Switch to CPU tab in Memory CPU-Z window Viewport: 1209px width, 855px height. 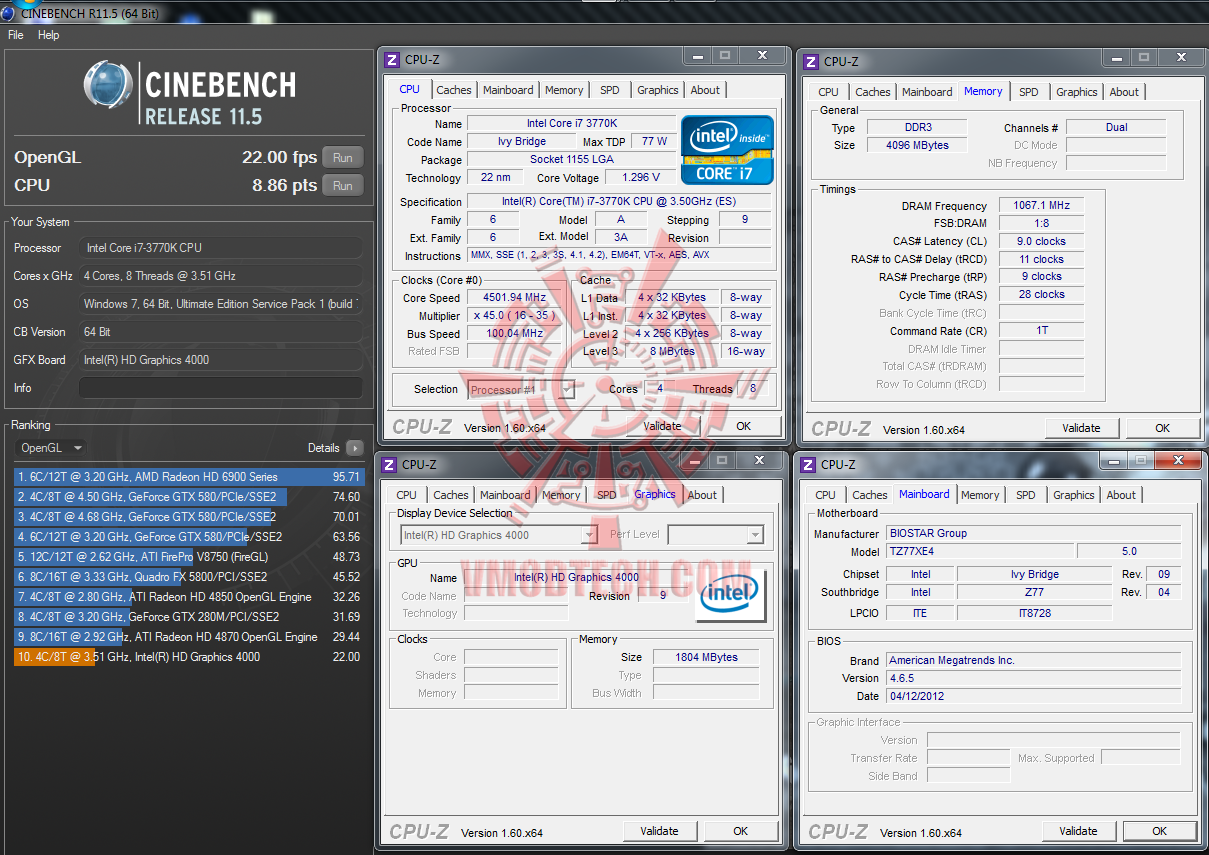[829, 92]
